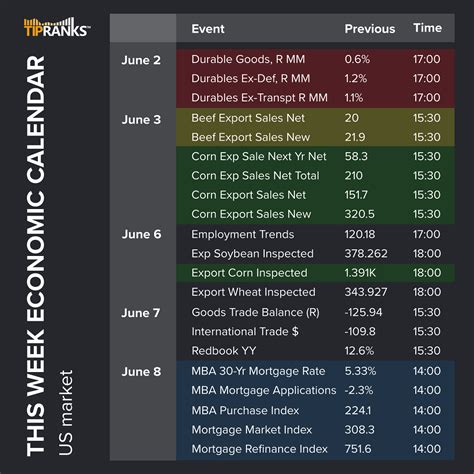This screenshot has width=474, height=474.
Task: Open the MBA 30-Yr Mortgage Rate event
Action: click(x=258, y=371)
